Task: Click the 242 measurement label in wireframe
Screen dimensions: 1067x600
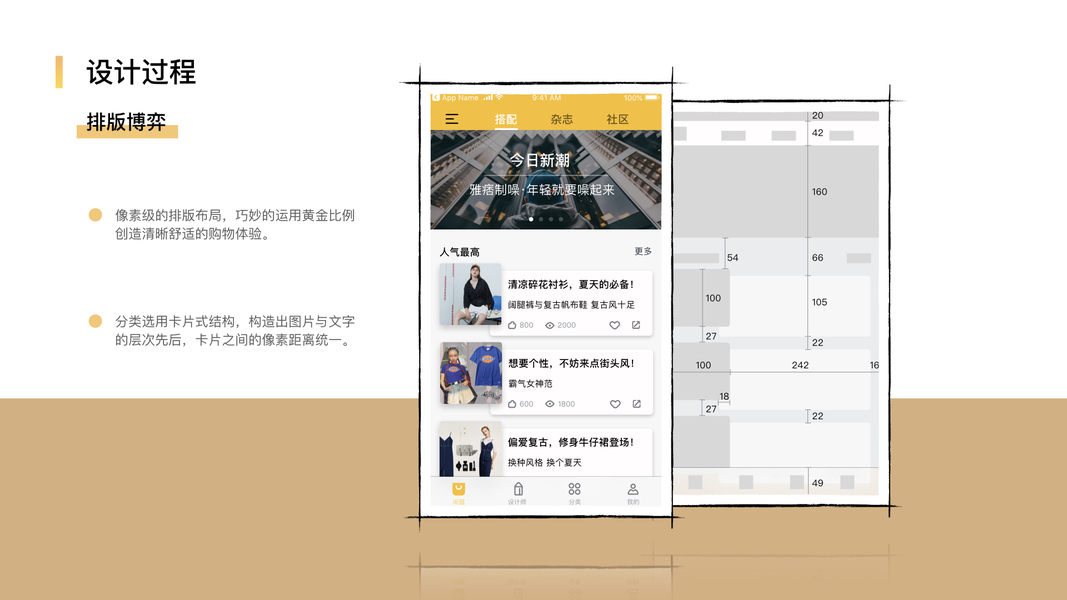Action: click(x=800, y=365)
